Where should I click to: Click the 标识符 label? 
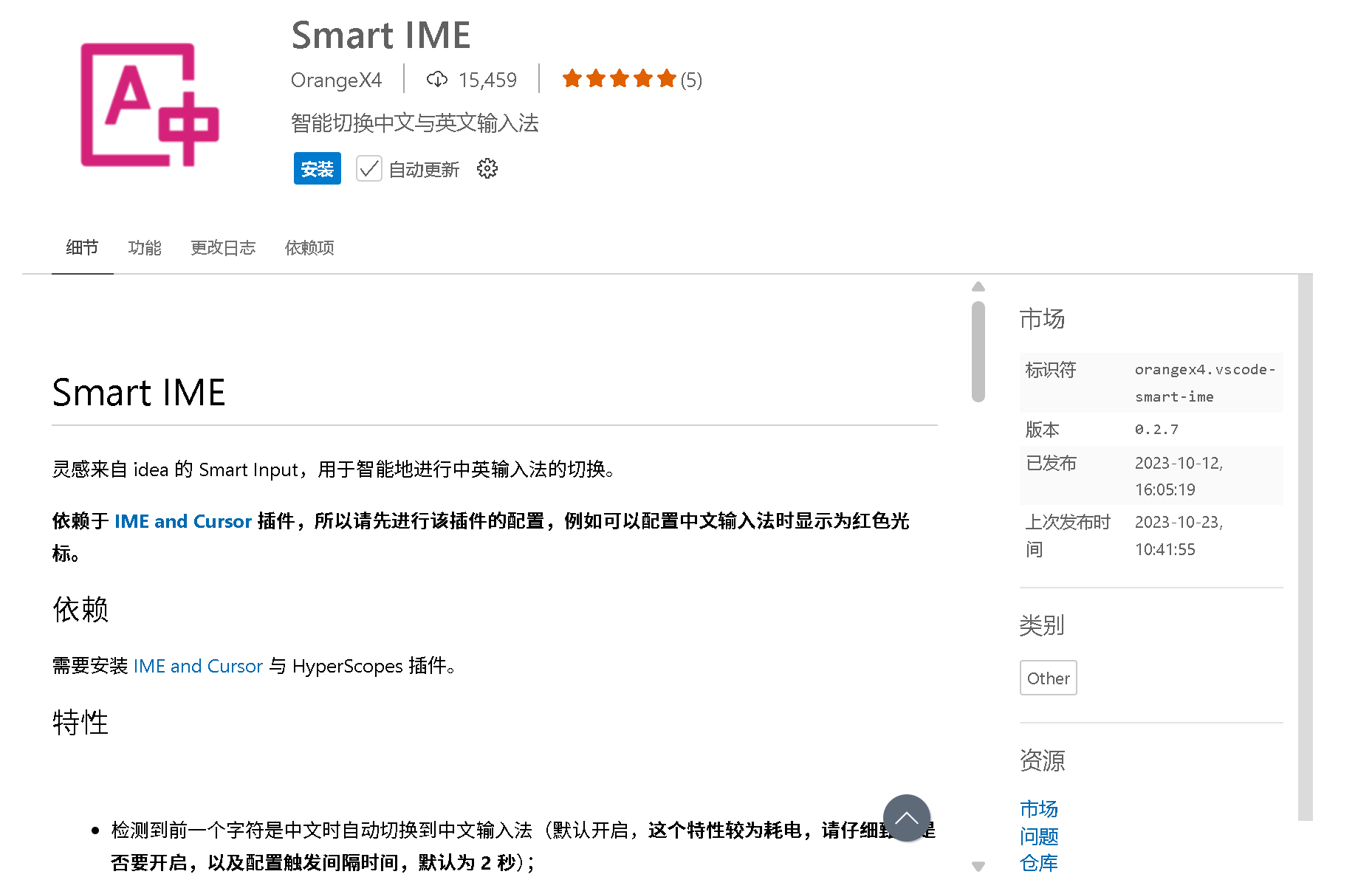[1051, 370]
